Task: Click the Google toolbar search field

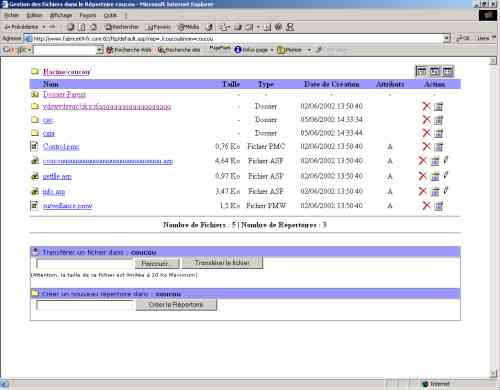Action: (x=65, y=50)
